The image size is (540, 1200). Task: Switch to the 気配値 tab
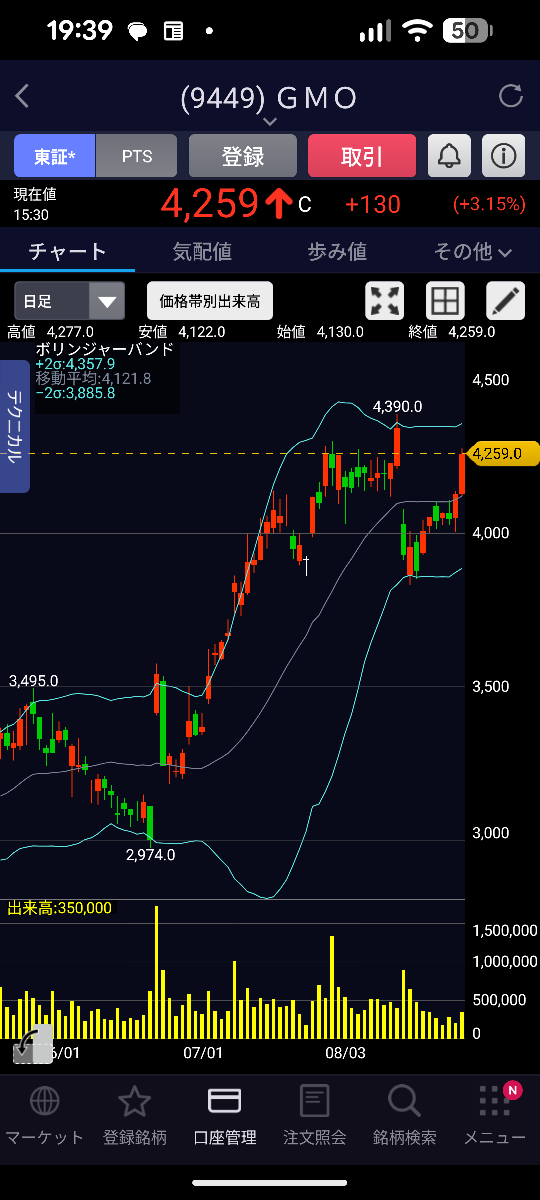(x=202, y=252)
